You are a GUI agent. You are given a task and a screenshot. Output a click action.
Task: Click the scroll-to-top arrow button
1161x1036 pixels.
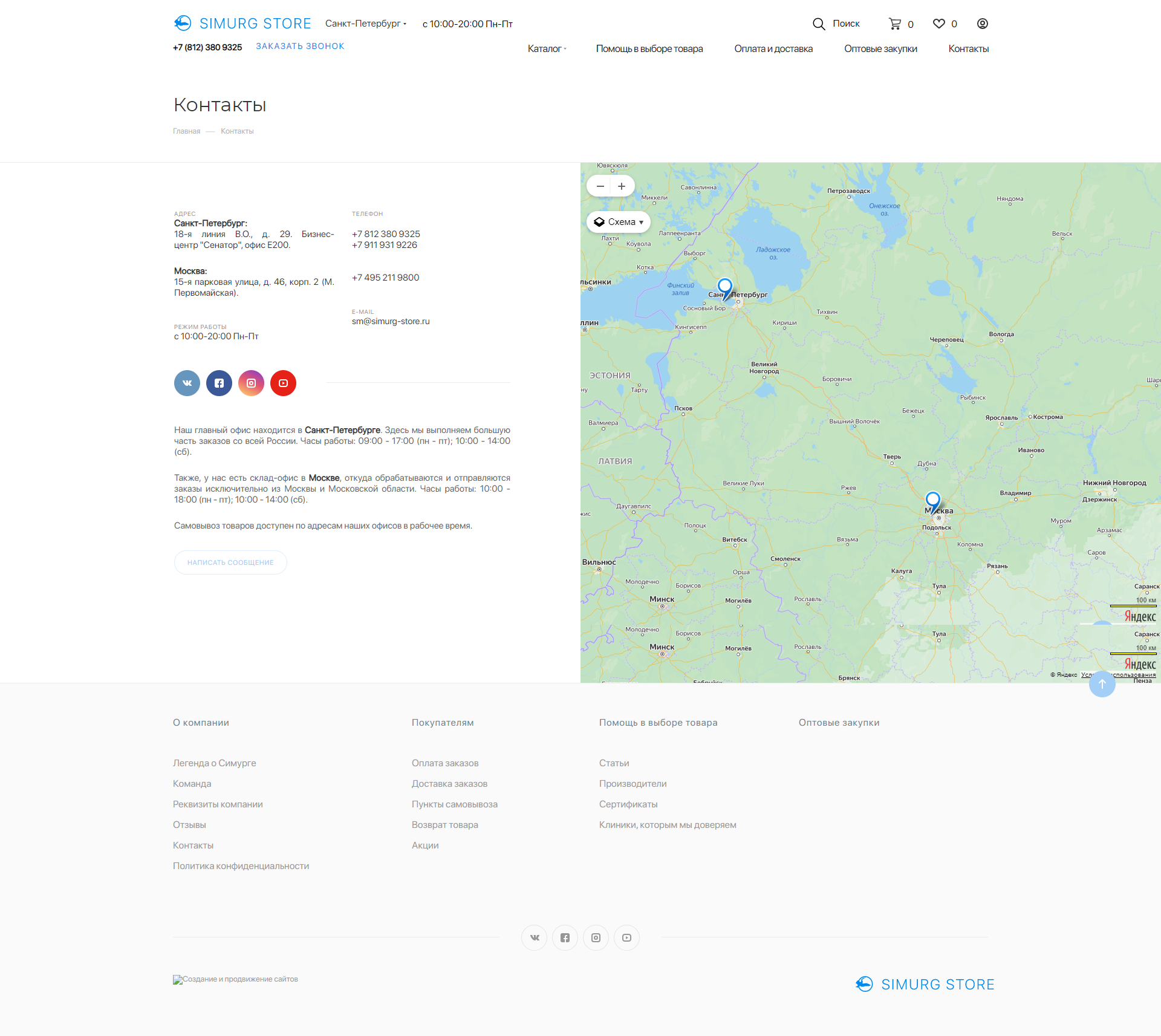(1102, 683)
